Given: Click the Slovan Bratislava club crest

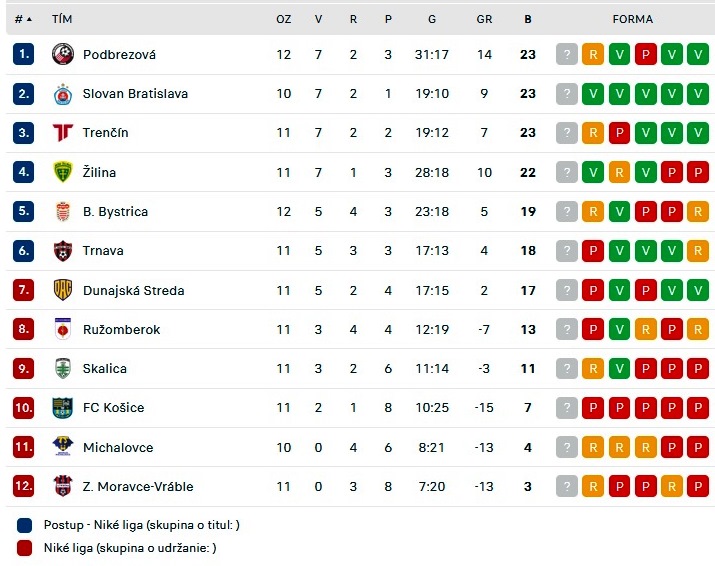Looking at the screenshot, I should (x=63, y=94).
